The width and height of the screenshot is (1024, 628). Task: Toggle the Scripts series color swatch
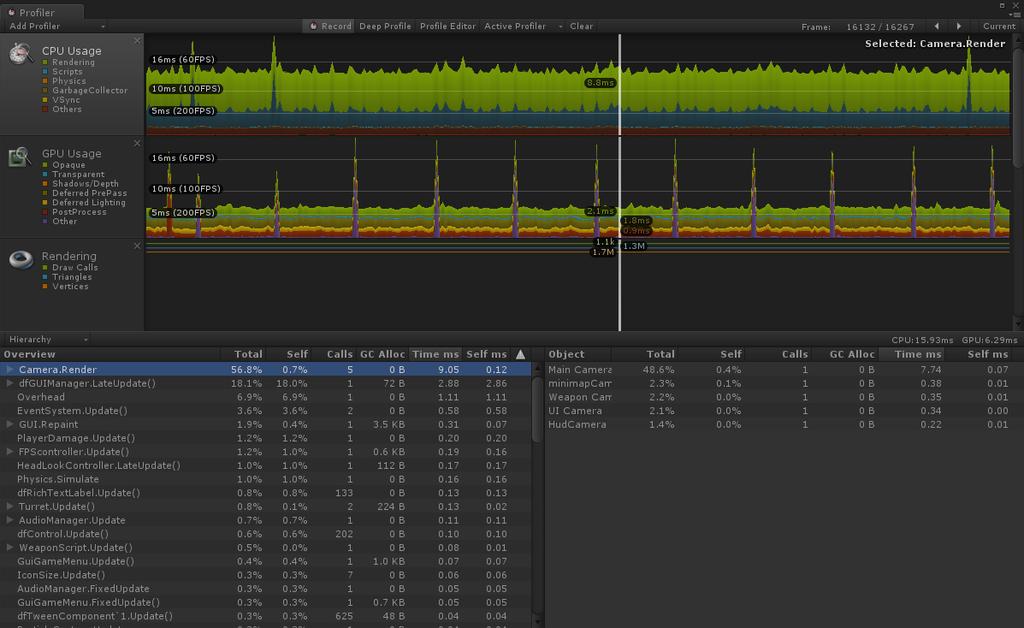pos(45,72)
